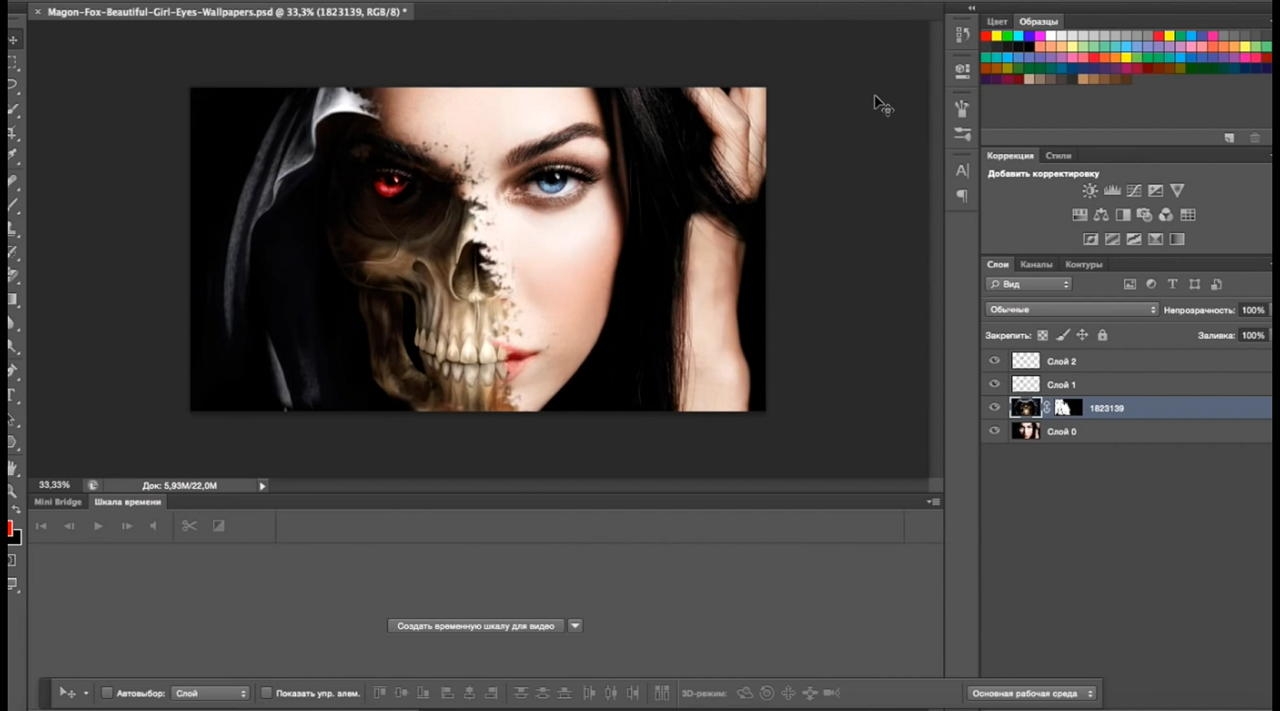The image size is (1280, 711).
Task: Switch to Стили tab
Action: [x=1058, y=156]
